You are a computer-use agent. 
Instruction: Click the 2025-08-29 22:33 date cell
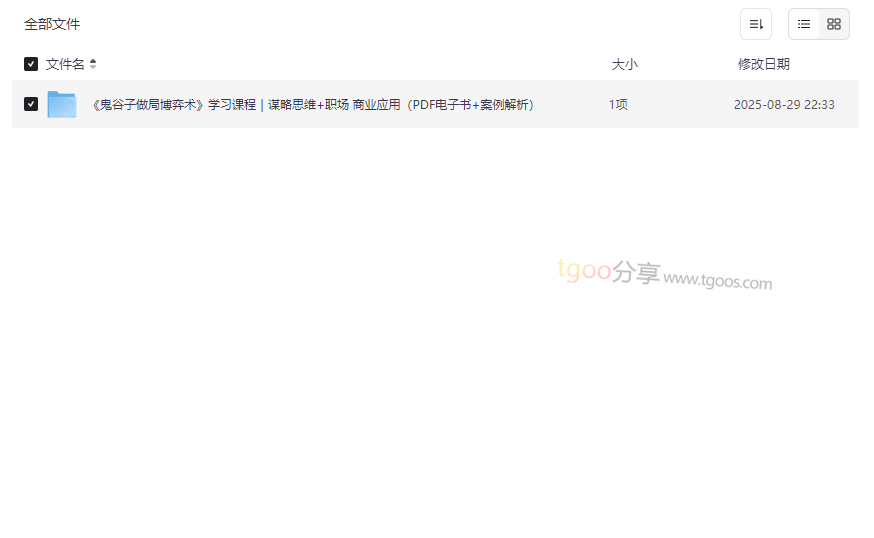pyautogui.click(x=784, y=105)
